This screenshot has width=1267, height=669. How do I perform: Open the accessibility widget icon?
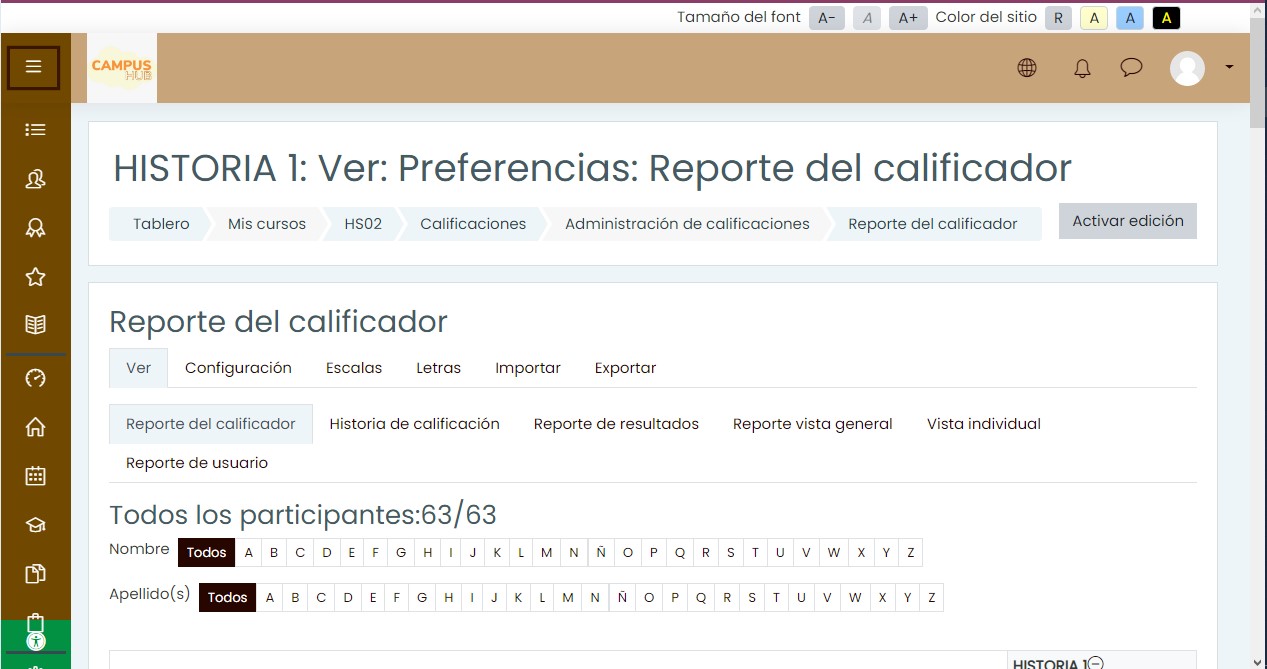point(35,642)
